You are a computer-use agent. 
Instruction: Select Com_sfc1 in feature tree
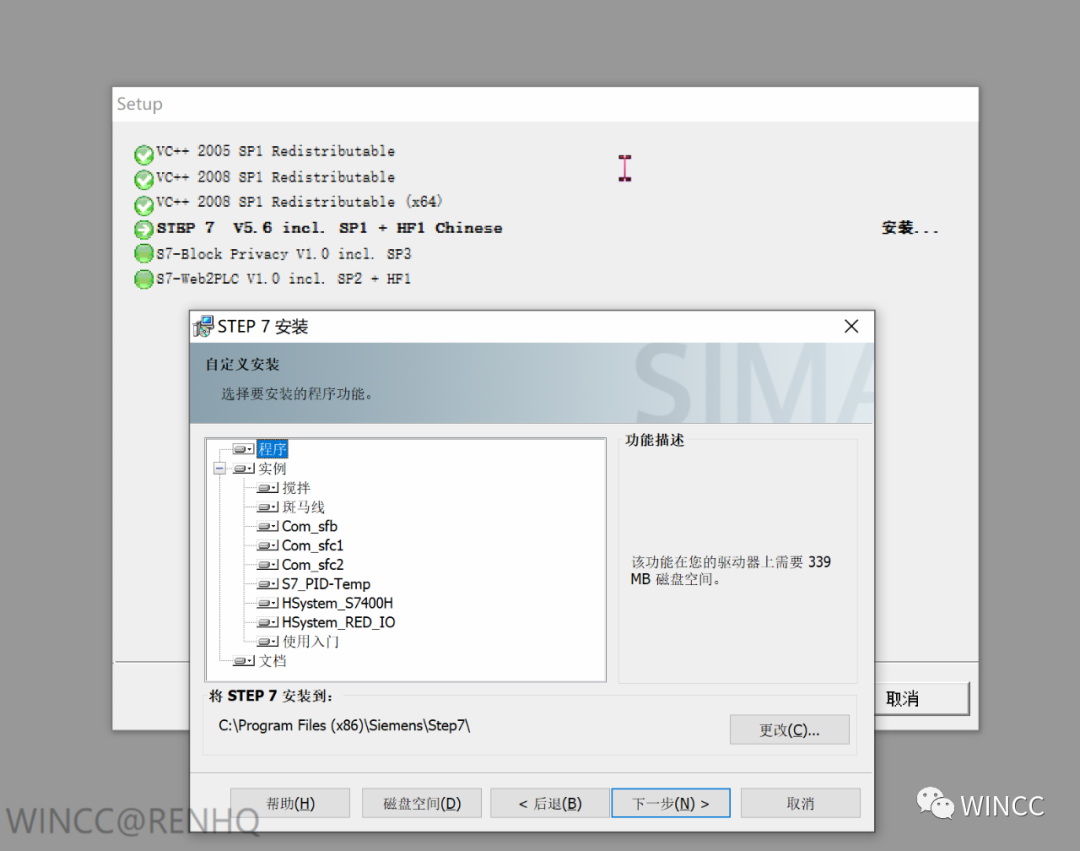click(x=312, y=546)
